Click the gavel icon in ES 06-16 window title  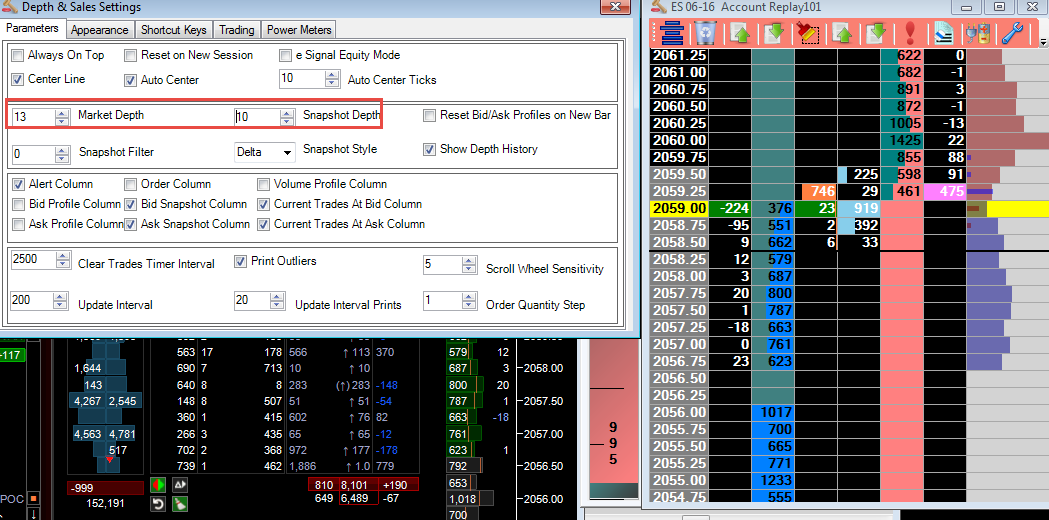coord(656,7)
